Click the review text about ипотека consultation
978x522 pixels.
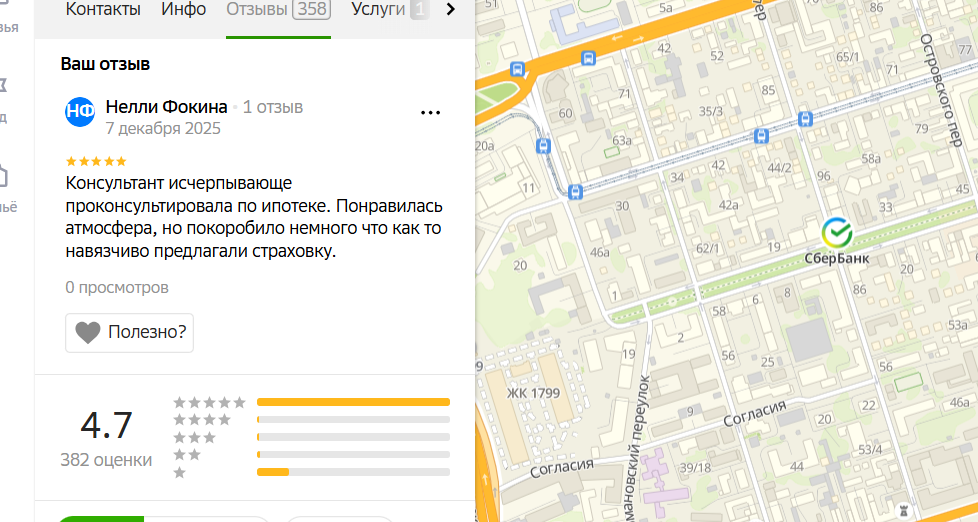point(254,217)
